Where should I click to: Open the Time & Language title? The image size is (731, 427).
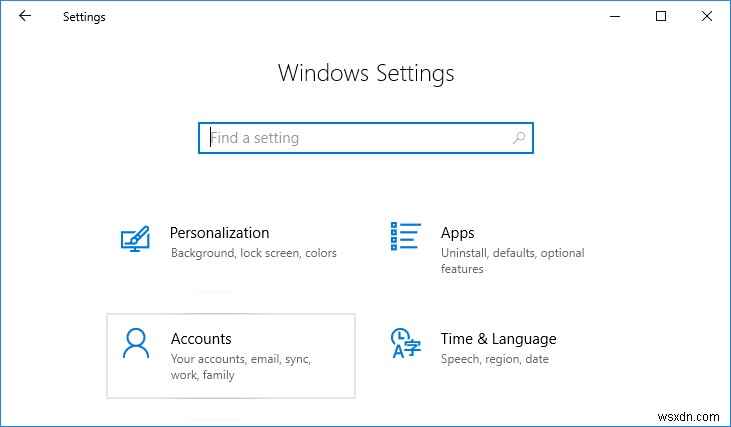pos(498,339)
